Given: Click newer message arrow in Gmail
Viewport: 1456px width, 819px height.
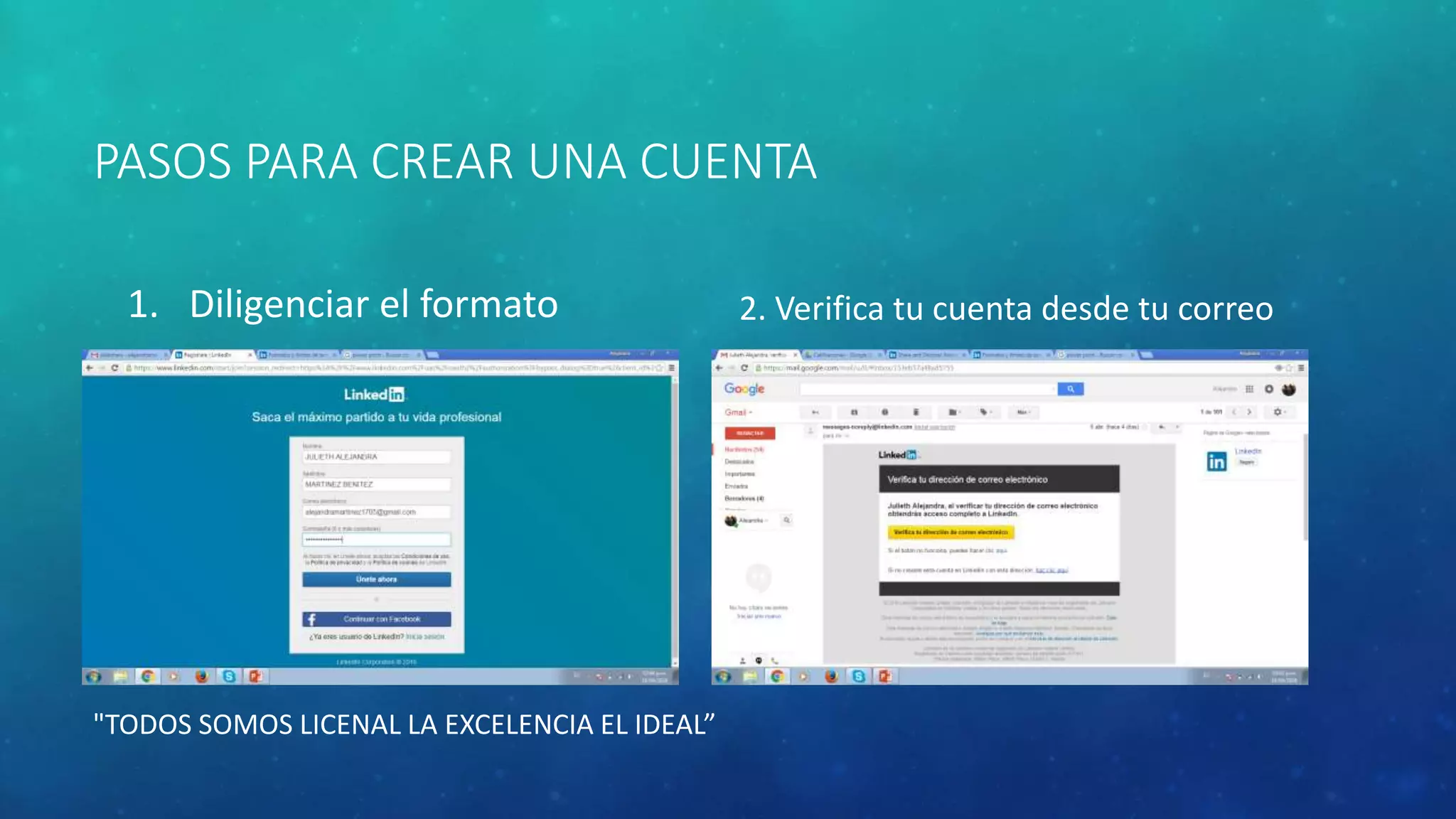Looking at the screenshot, I should [x=1234, y=412].
